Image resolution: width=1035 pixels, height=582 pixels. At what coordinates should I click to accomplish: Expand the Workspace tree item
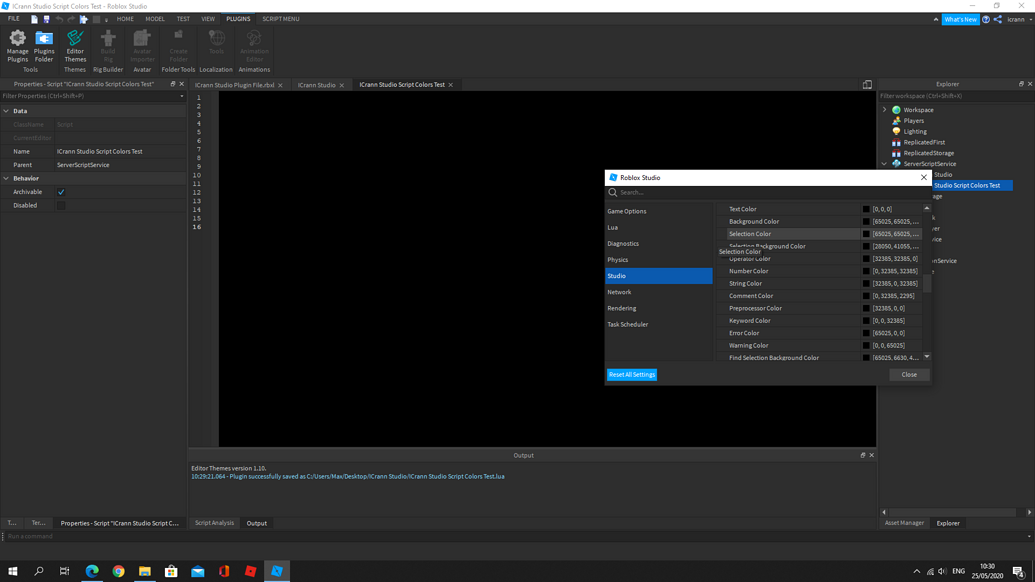click(x=884, y=109)
